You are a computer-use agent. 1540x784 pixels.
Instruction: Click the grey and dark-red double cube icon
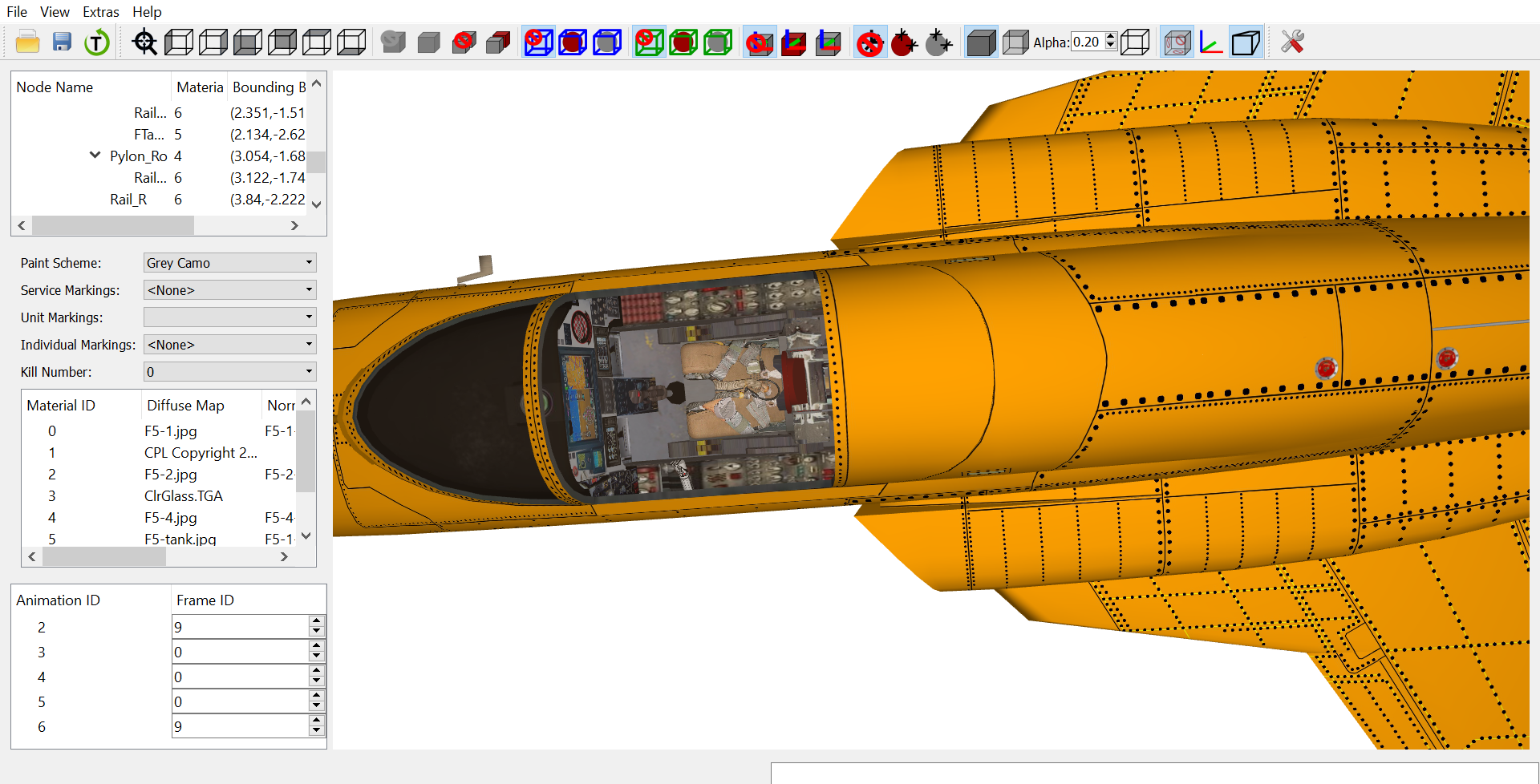coord(498,42)
